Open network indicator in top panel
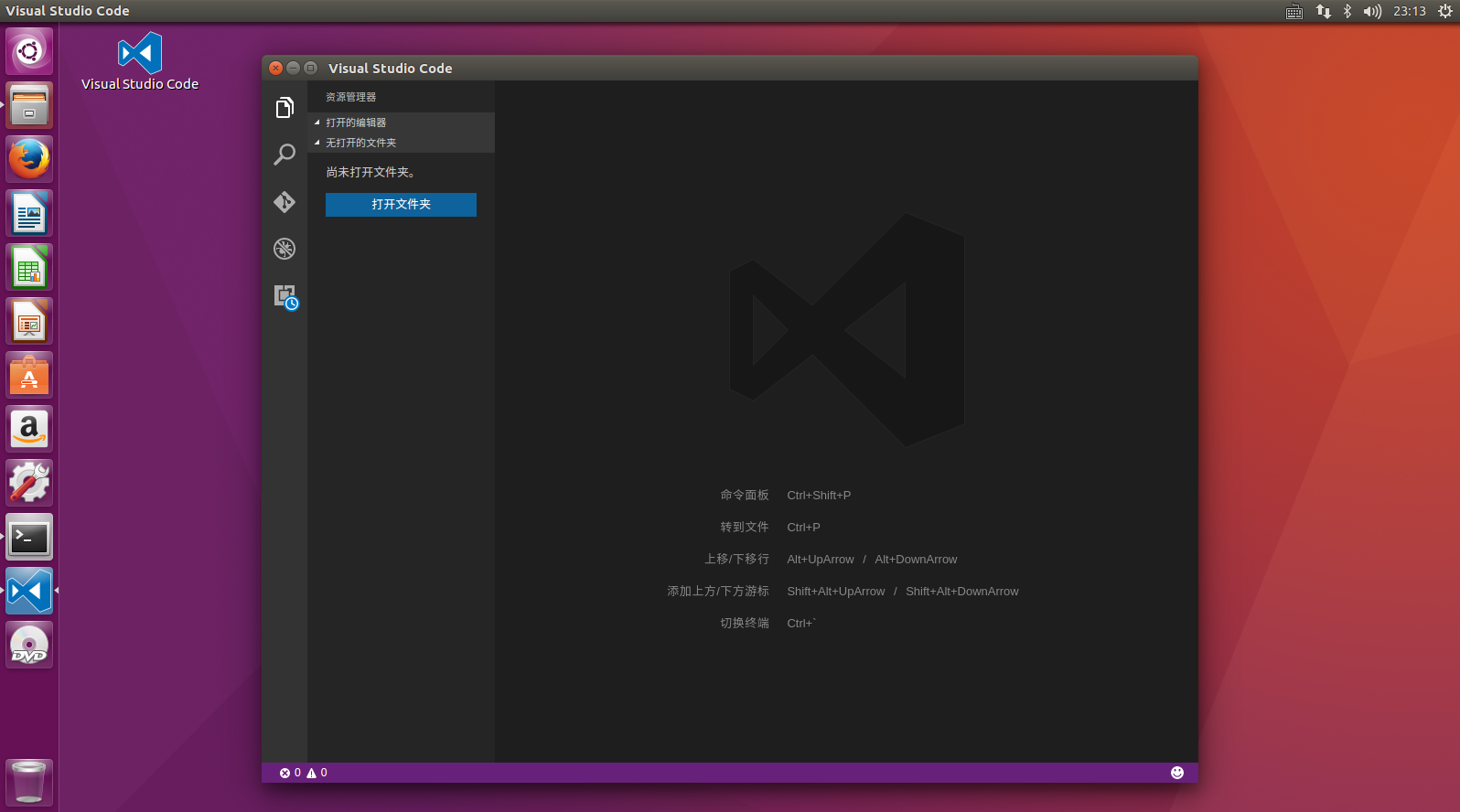Image resolution: width=1460 pixels, height=812 pixels. pyautogui.click(x=1324, y=11)
